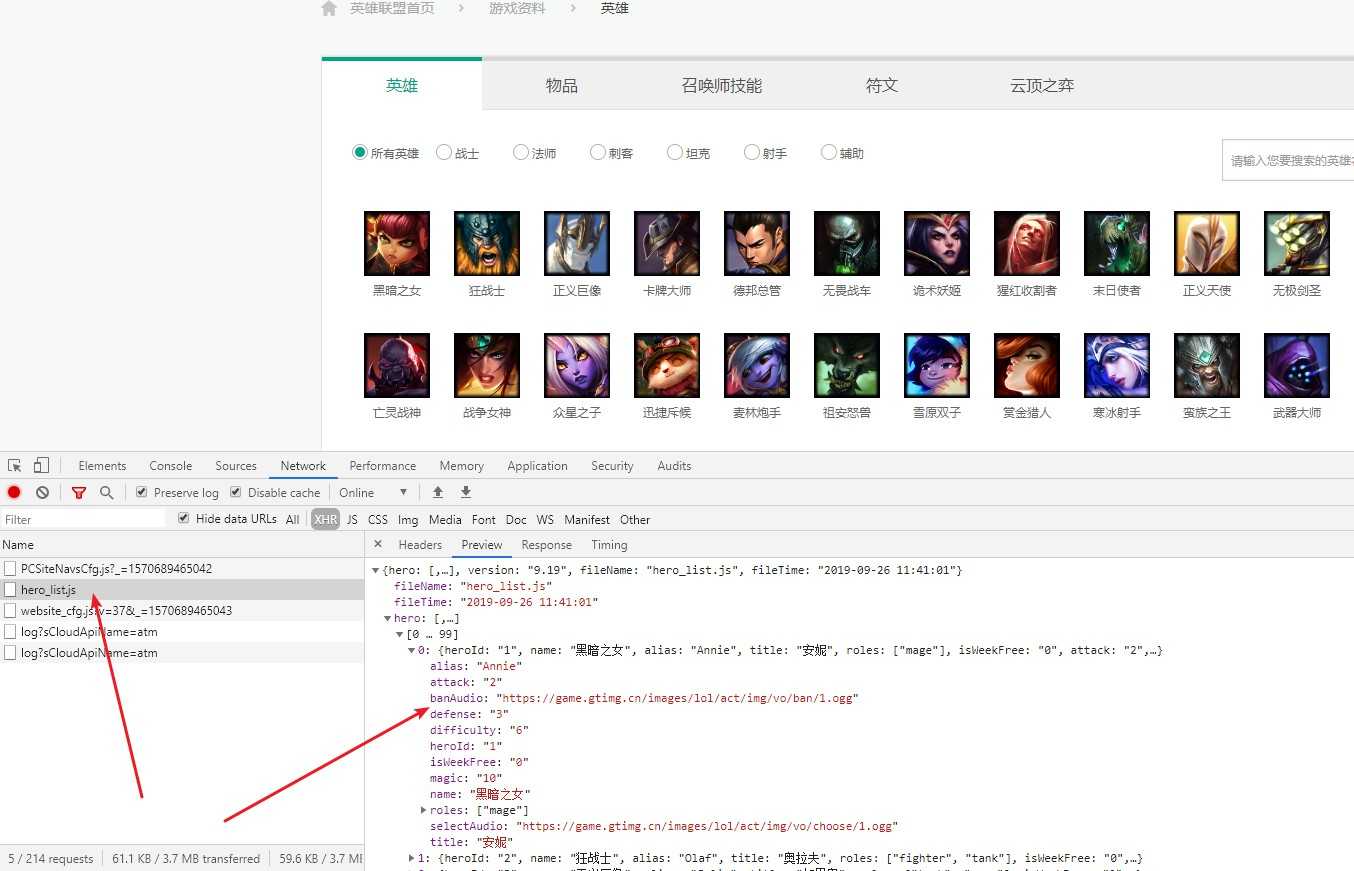Click the hero search input box

[1288, 160]
